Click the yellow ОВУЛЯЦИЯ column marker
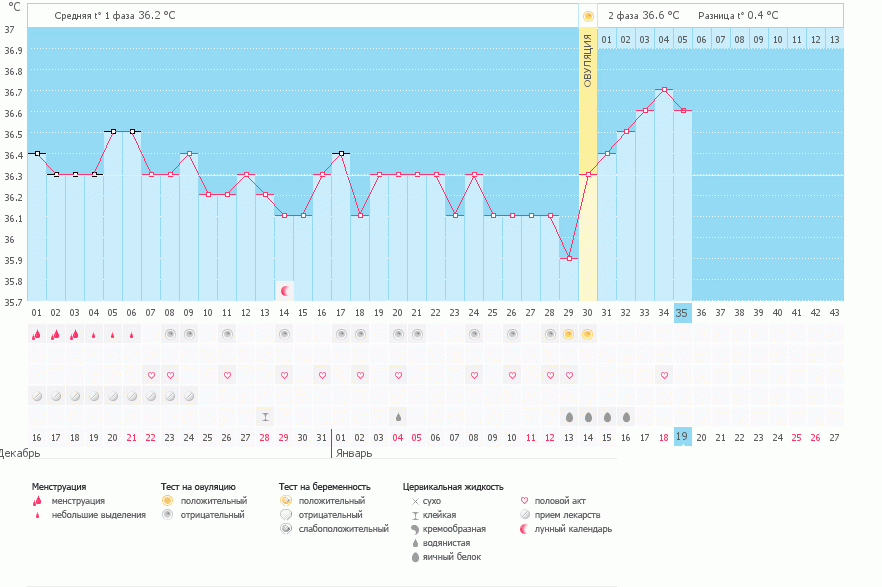 coord(588,60)
